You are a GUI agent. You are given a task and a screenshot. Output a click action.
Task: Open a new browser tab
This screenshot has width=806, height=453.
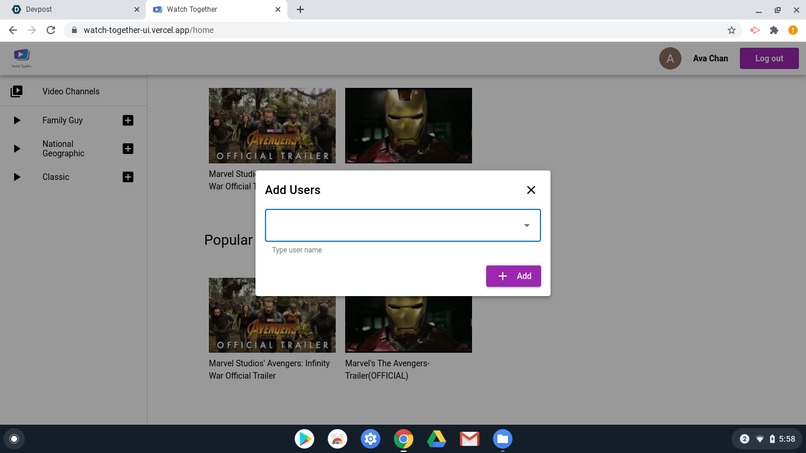tap(300, 9)
